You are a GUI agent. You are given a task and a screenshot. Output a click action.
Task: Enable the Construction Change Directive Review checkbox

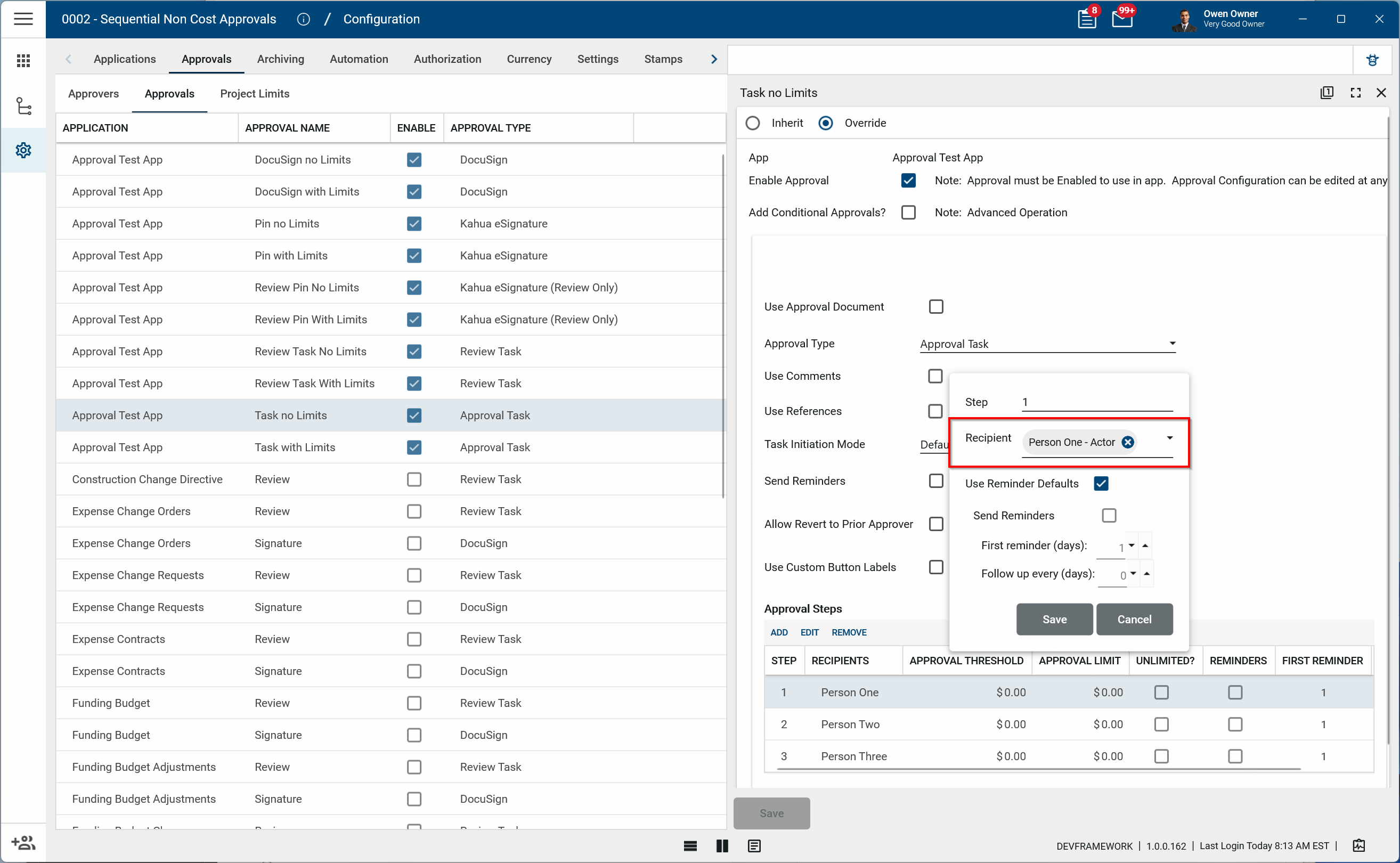pos(414,479)
